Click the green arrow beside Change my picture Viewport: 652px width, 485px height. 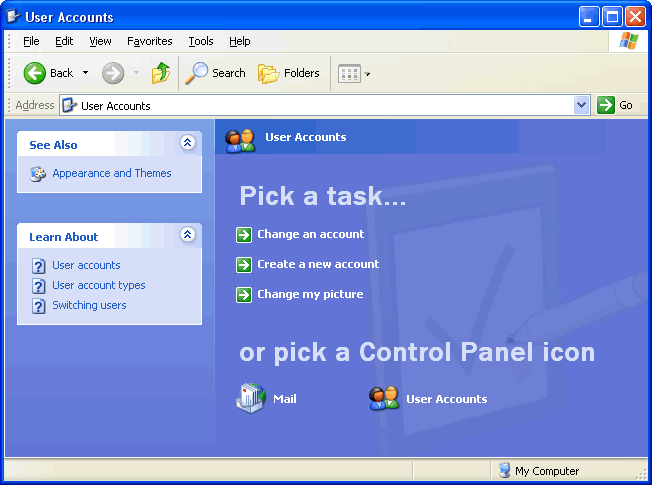pos(244,295)
